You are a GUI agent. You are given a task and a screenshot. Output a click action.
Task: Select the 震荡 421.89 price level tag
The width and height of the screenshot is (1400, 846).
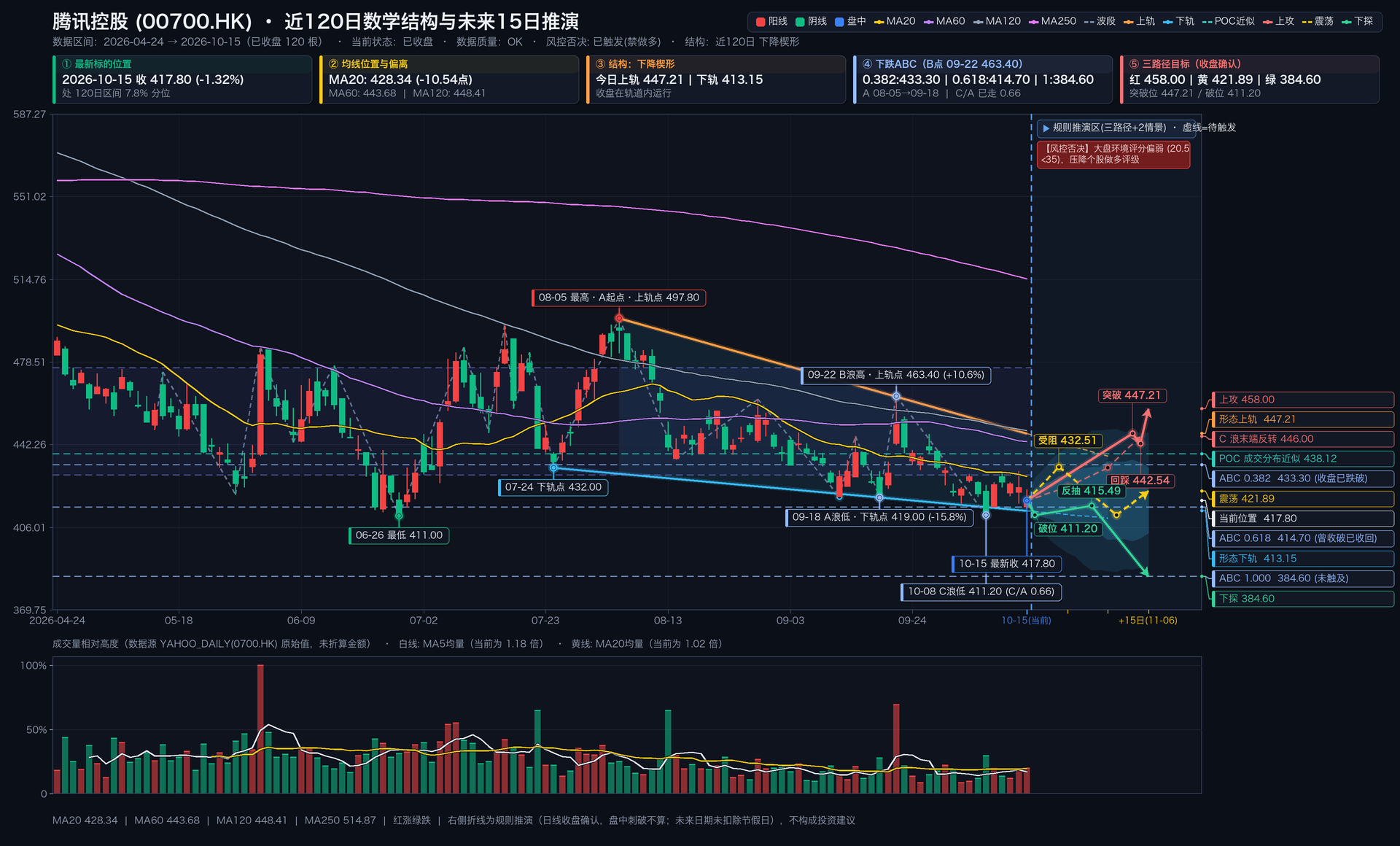point(1302,499)
